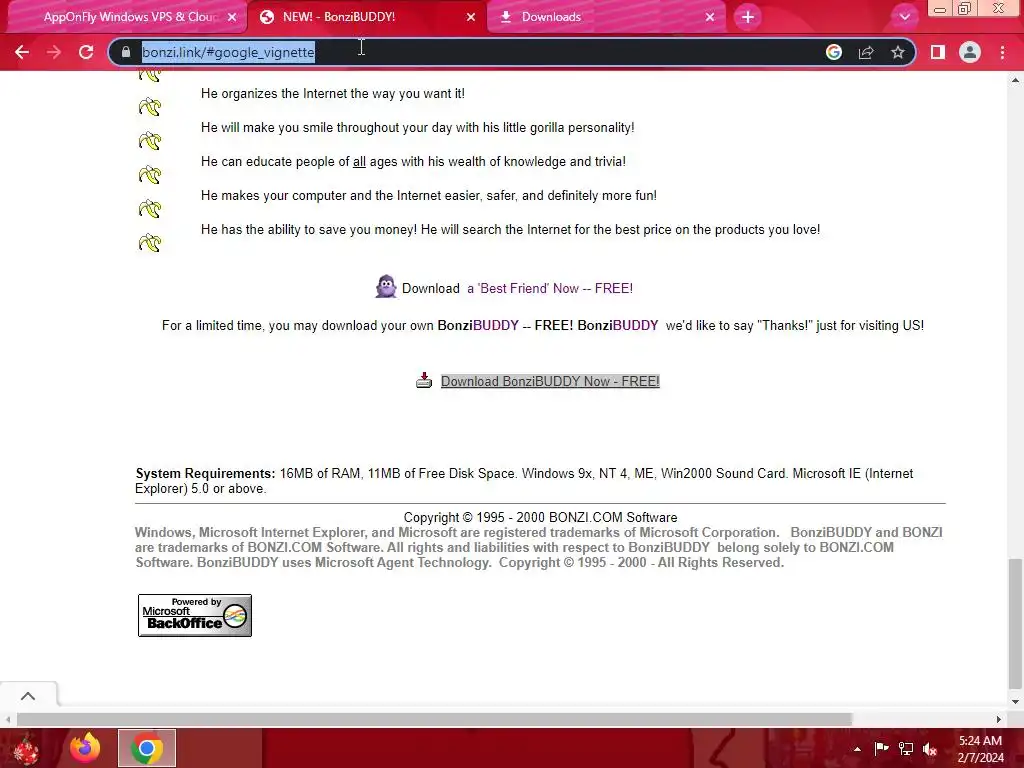Close the BonziBUDDY tab
The width and height of the screenshot is (1024, 768).
tap(471, 18)
